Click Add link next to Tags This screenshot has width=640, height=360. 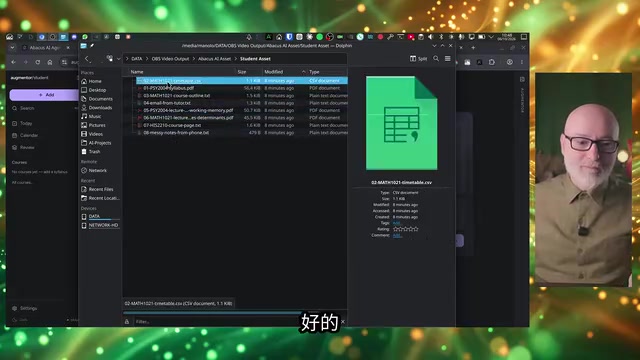pos(396,223)
